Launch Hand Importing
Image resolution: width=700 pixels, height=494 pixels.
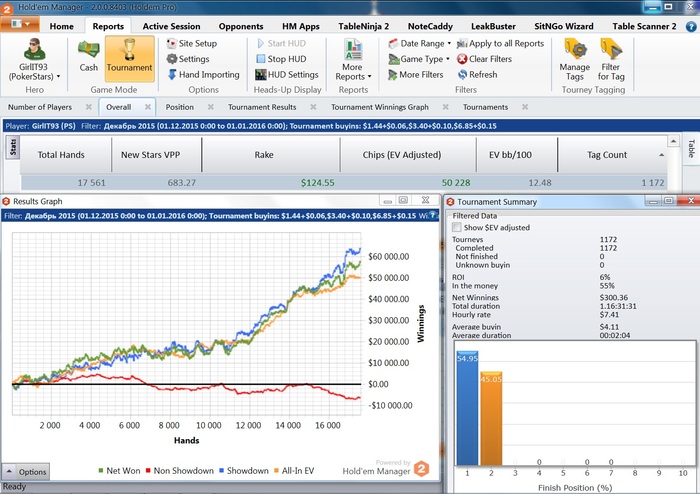pyautogui.click(x=204, y=75)
